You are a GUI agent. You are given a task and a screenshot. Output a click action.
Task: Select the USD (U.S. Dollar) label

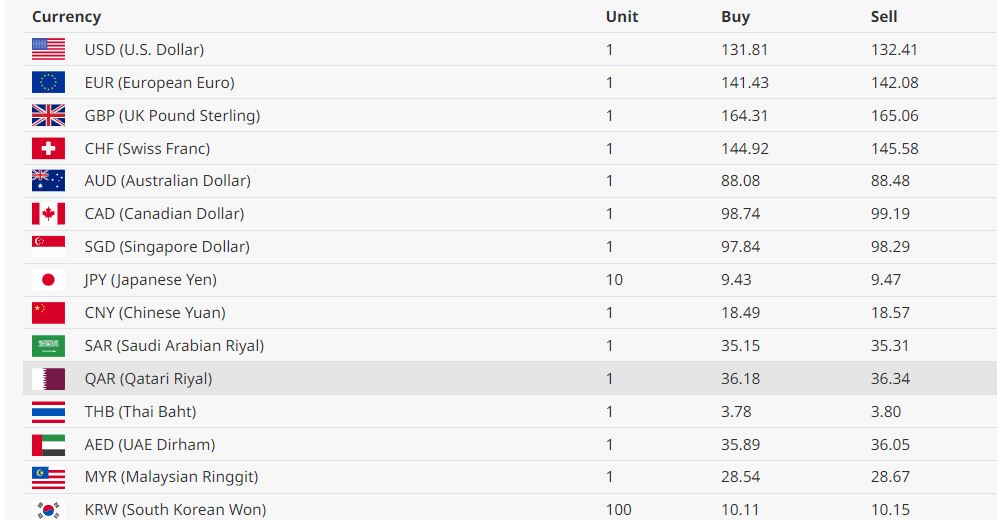click(x=144, y=49)
